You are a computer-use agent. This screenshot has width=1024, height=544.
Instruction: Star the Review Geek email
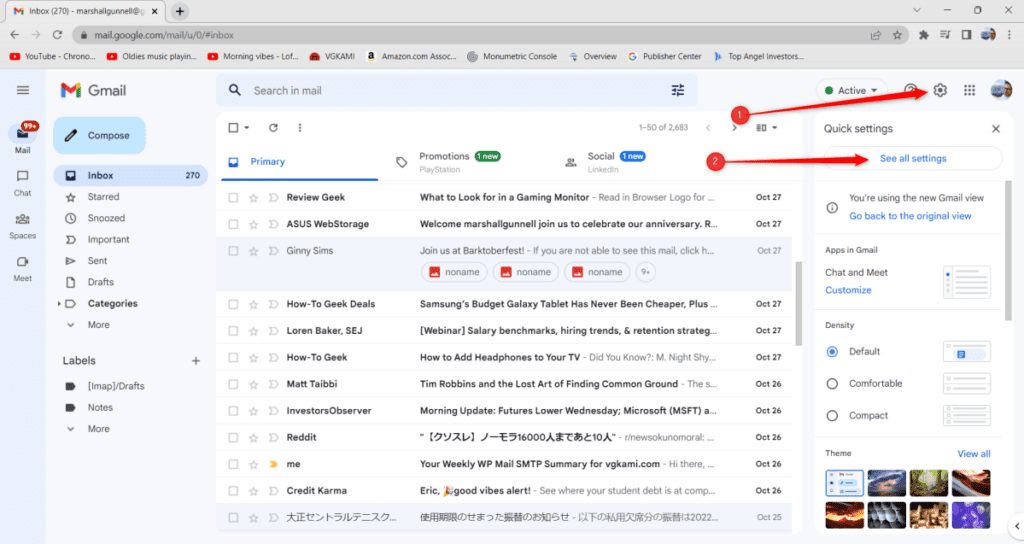(253, 197)
